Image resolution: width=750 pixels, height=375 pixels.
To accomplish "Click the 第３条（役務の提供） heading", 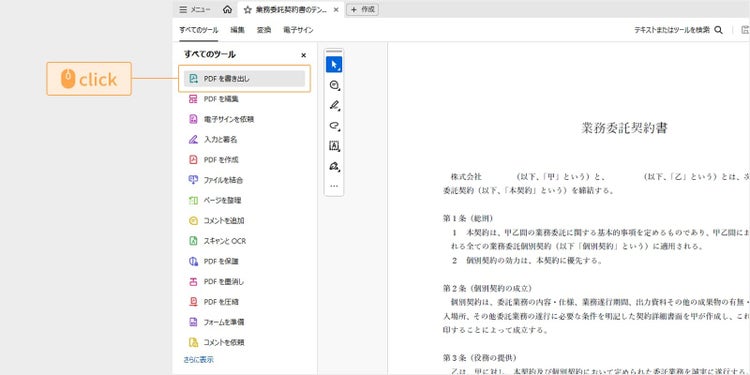I will click(480, 358).
